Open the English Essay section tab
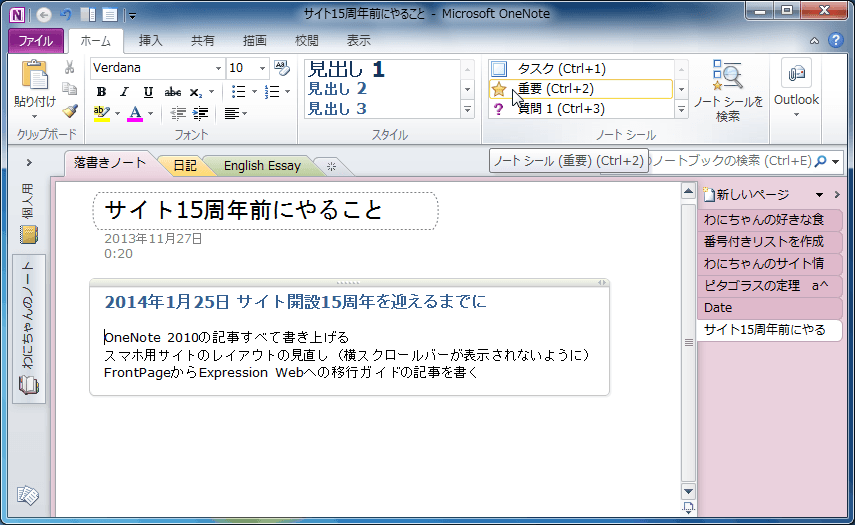This screenshot has height=525, width=855. tap(262, 166)
